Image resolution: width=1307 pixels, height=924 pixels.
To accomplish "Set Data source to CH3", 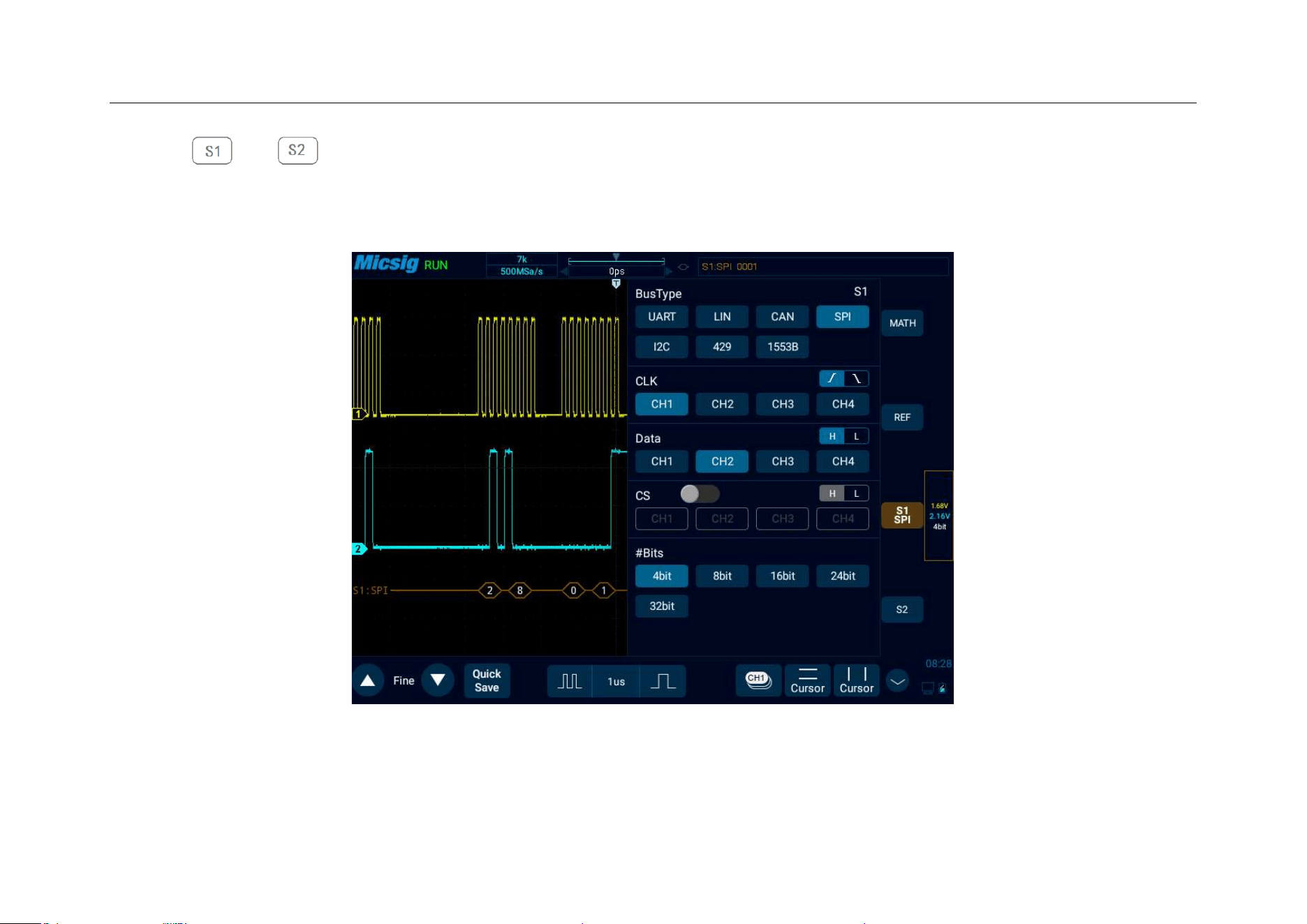I will tap(782, 461).
